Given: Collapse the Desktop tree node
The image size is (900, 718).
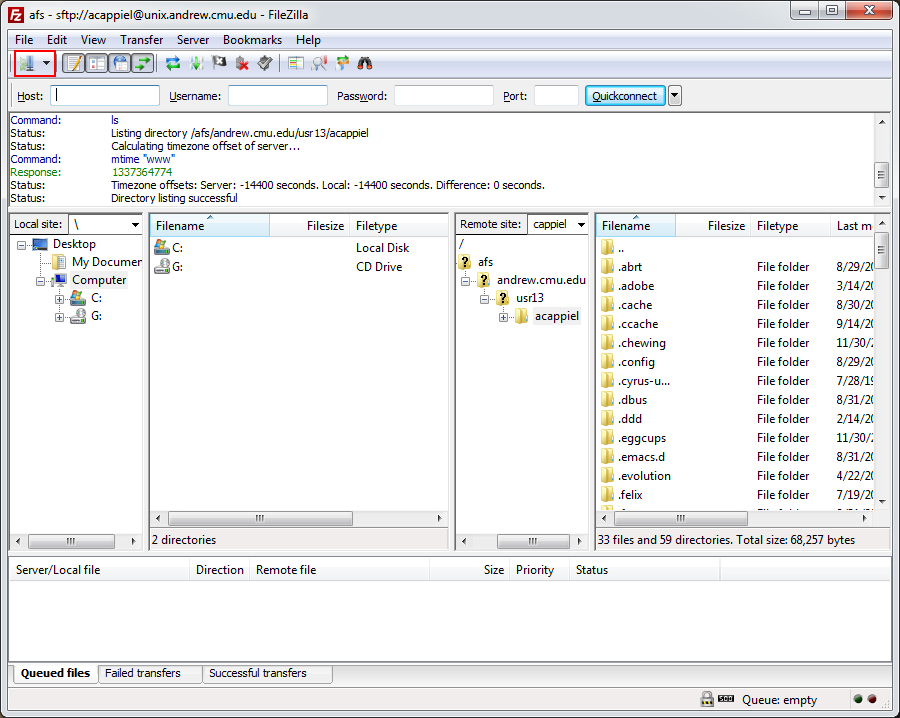Looking at the screenshot, I should coord(21,245).
